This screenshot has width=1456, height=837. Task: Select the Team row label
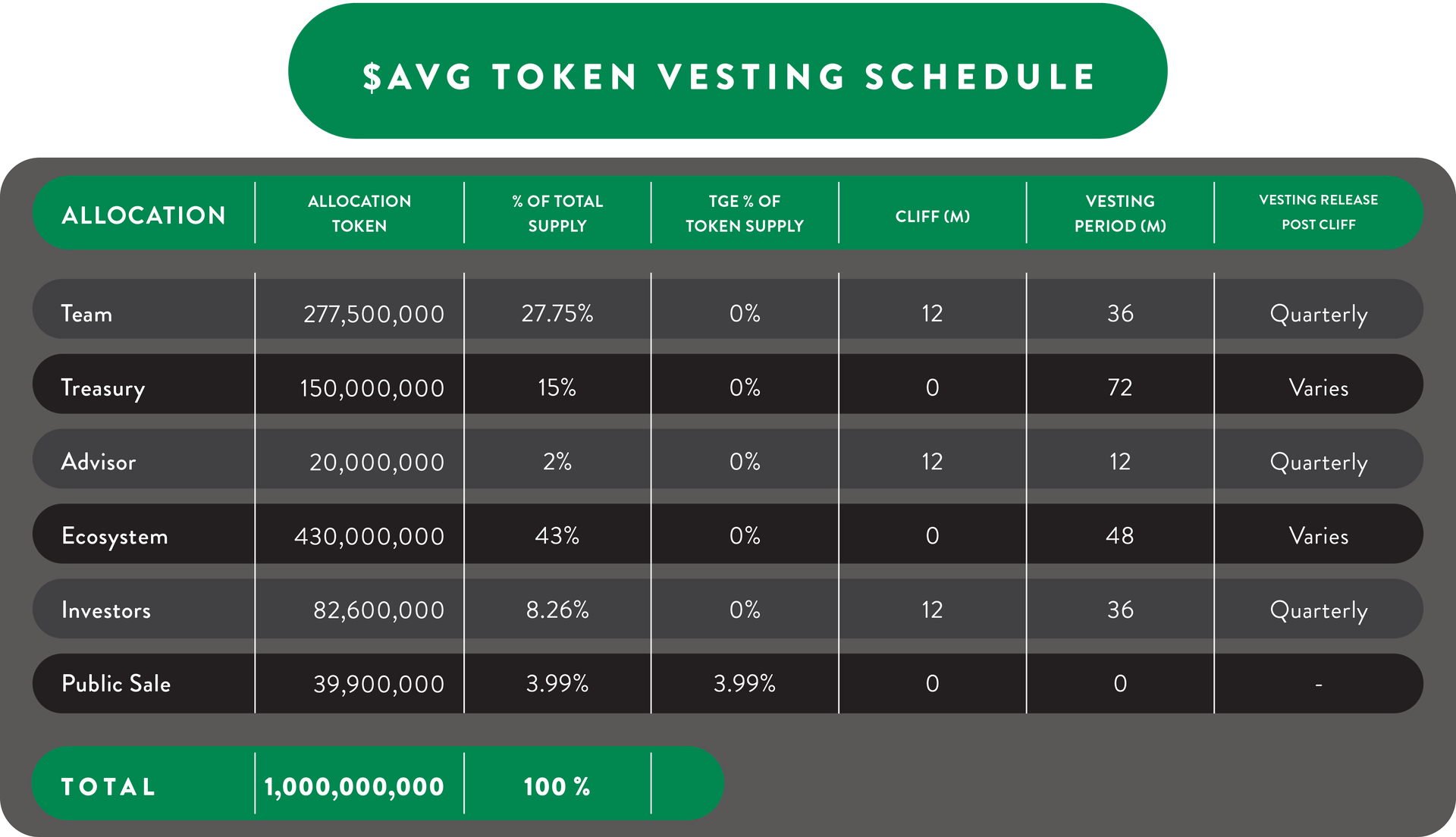click(x=86, y=313)
